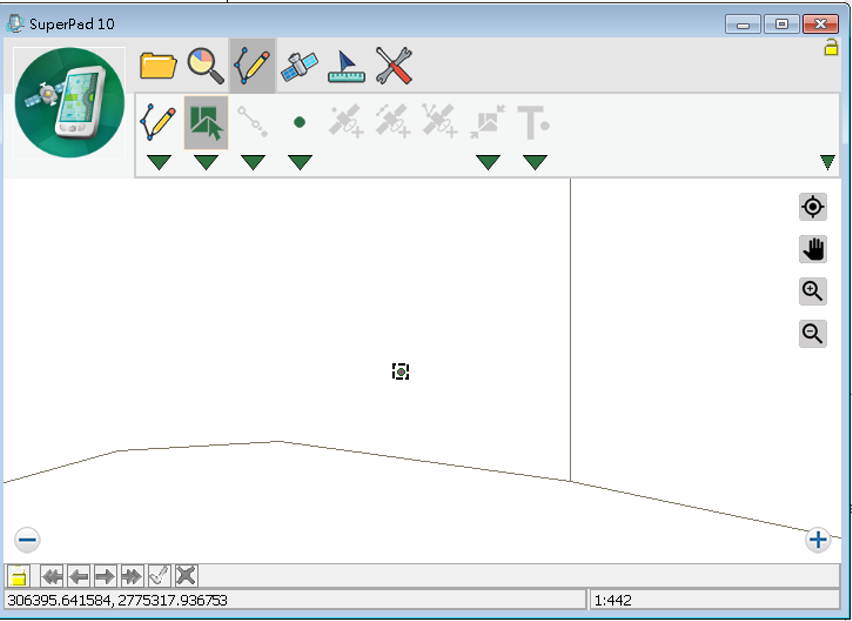The width and height of the screenshot is (852, 621).
Task: Choose the green point drawing tool
Action: 299,122
